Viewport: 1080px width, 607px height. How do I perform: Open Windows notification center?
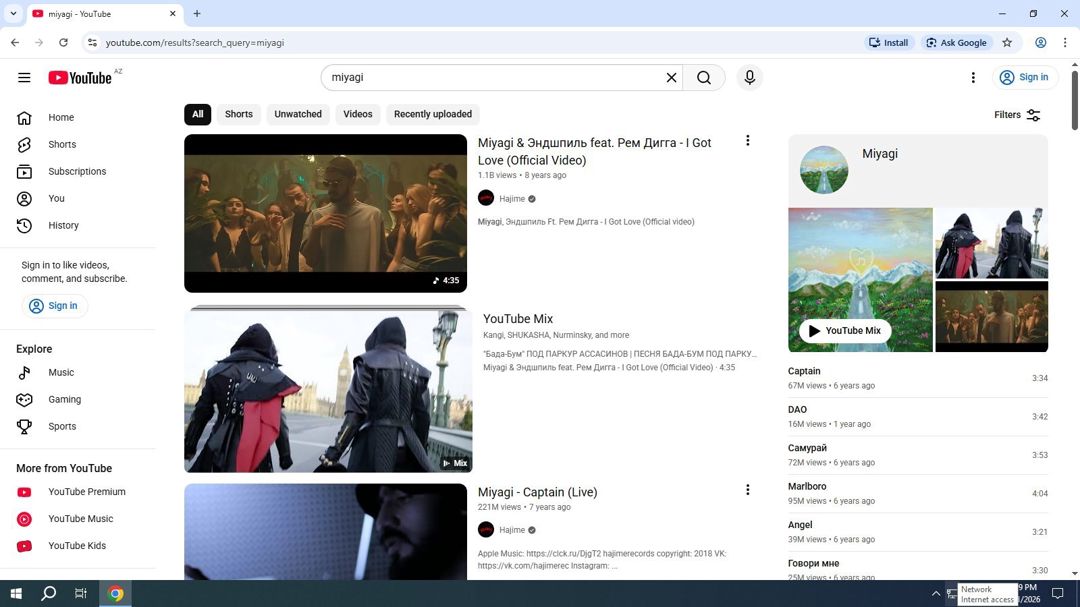(x=1058, y=593)
